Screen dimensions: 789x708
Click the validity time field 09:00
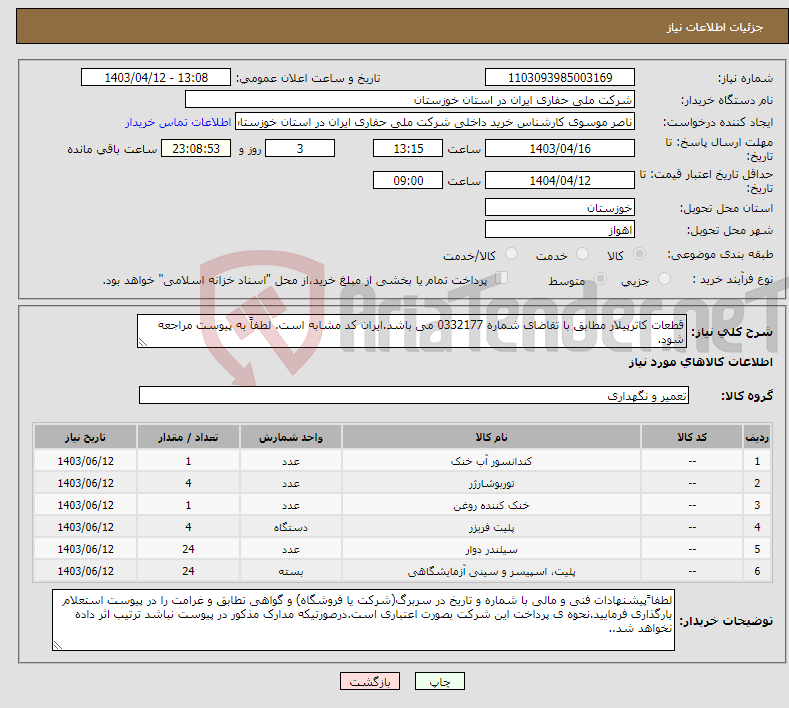coord(408,180)
